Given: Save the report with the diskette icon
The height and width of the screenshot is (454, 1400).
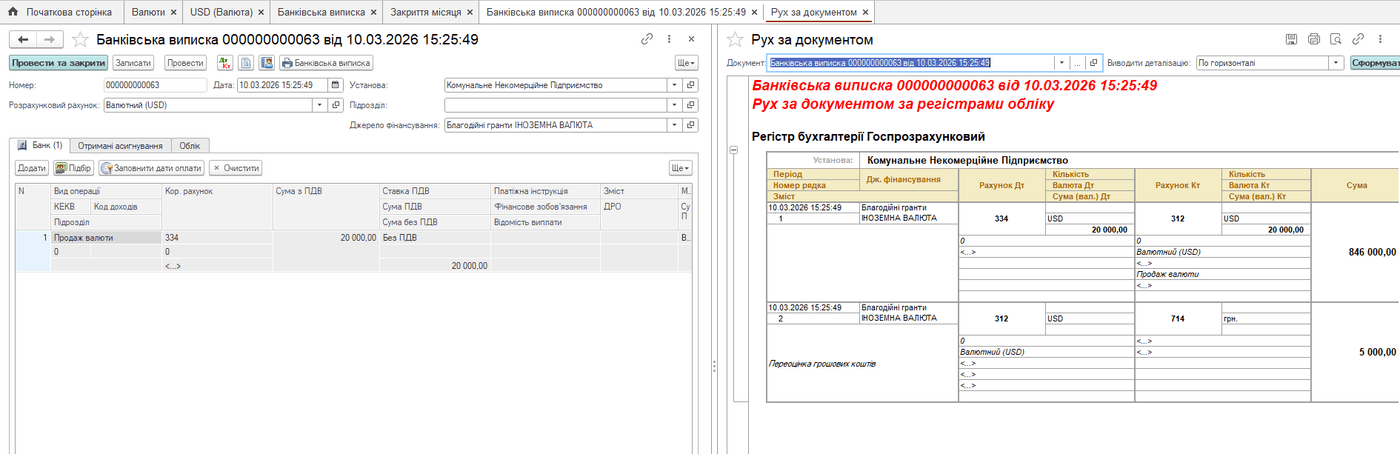Looking at the screenshot, I should coord(1291,39).
